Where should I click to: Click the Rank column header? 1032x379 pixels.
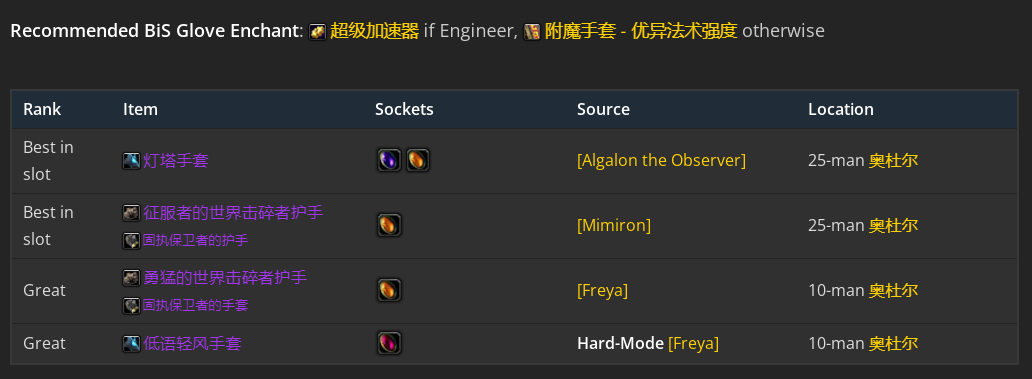[42, 109]
